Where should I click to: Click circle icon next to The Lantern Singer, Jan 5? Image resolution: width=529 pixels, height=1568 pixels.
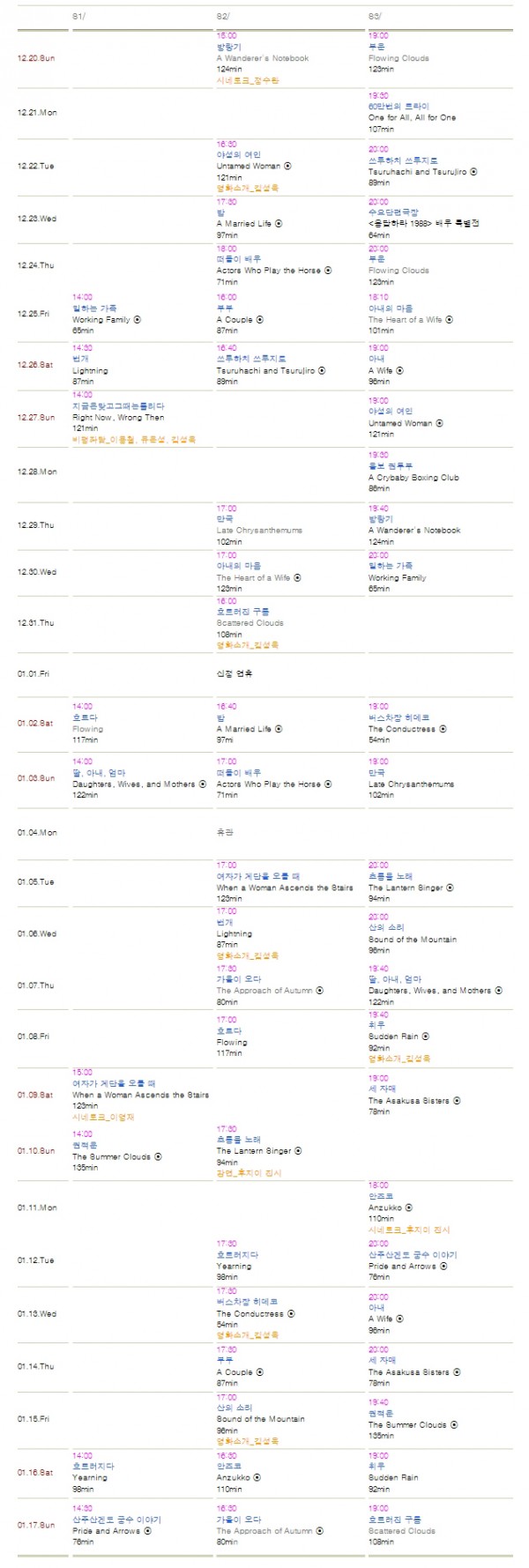(450, 888)
